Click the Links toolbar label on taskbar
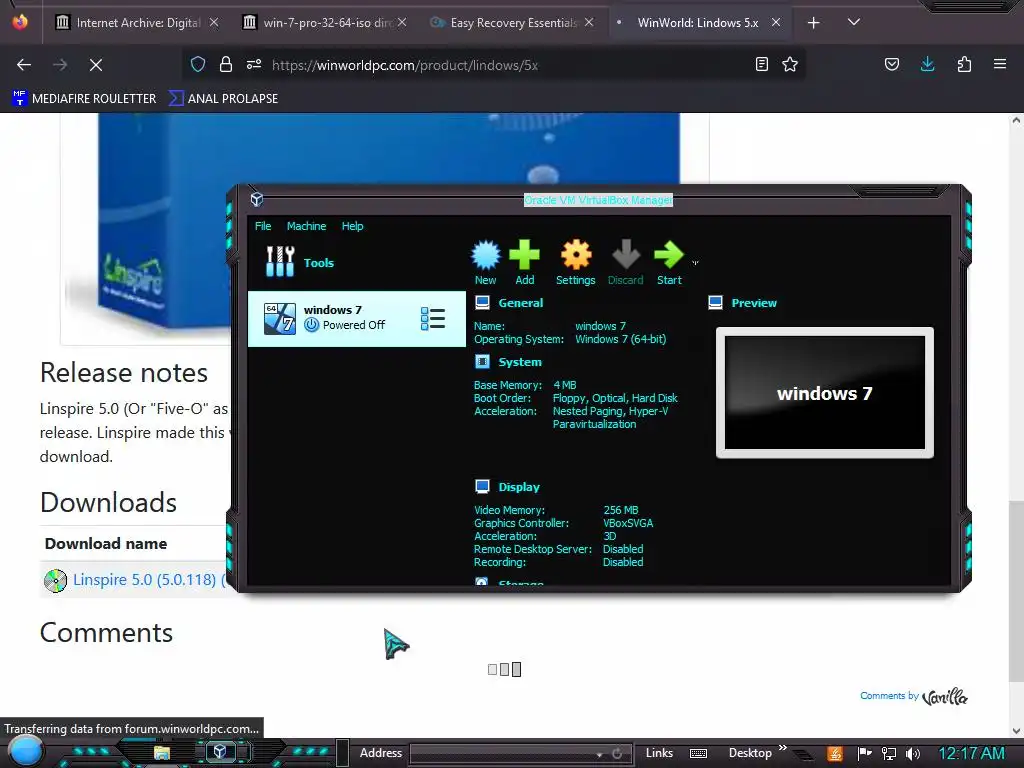Image resolution: width=1024 pixels, height=768 pixels. (659, 753)
